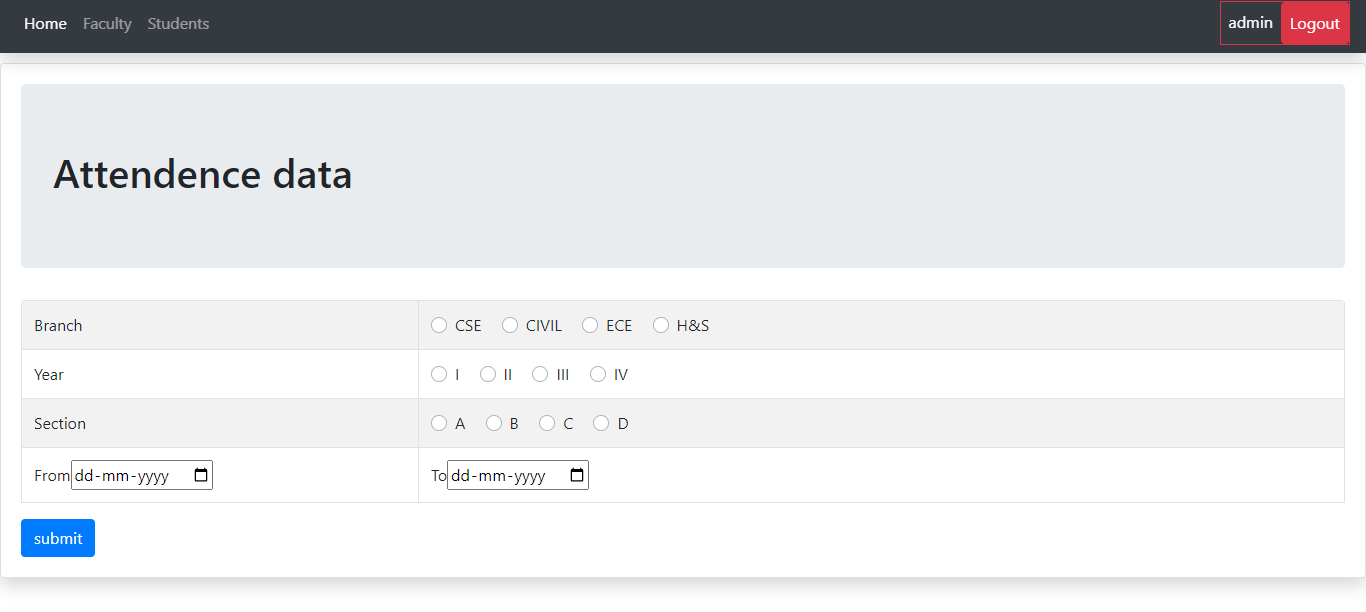Open the Faculty navigation item

pos(107,23)
